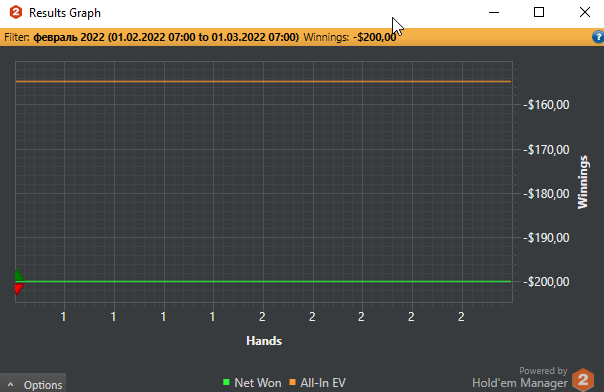Click the orange All-In EV line

[263, 81]
